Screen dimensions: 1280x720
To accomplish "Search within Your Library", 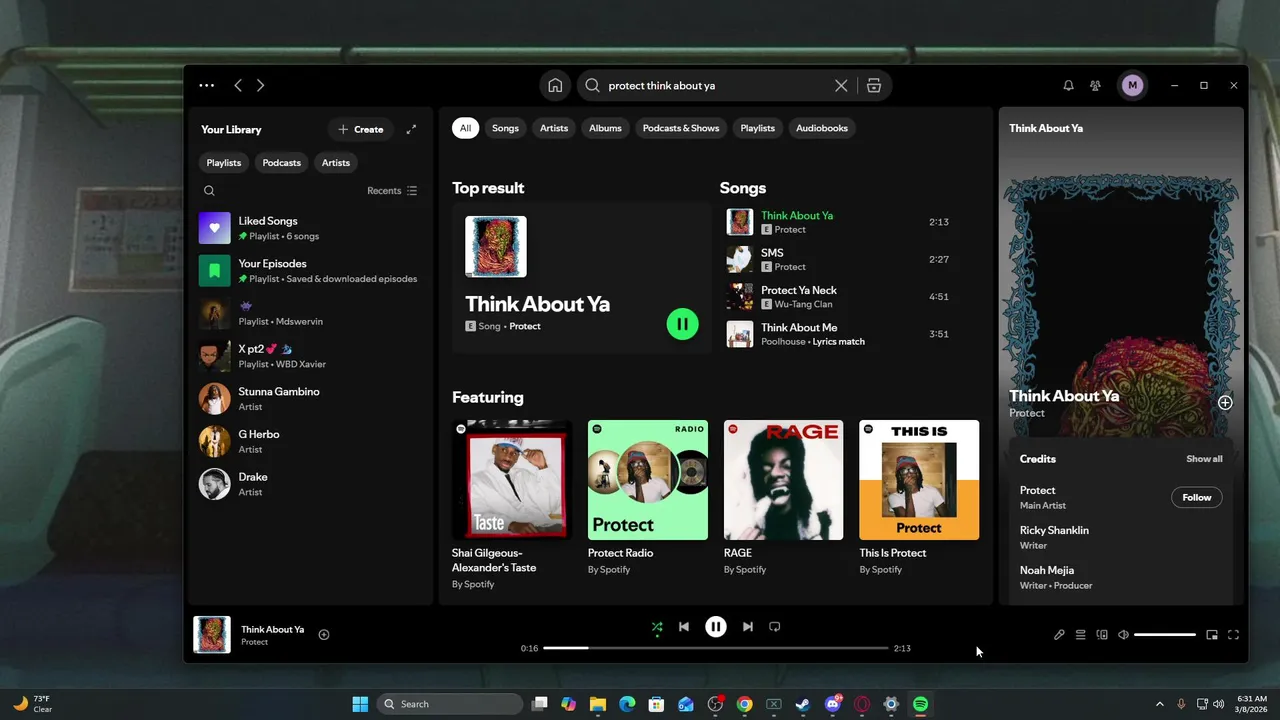I will 209,191.
